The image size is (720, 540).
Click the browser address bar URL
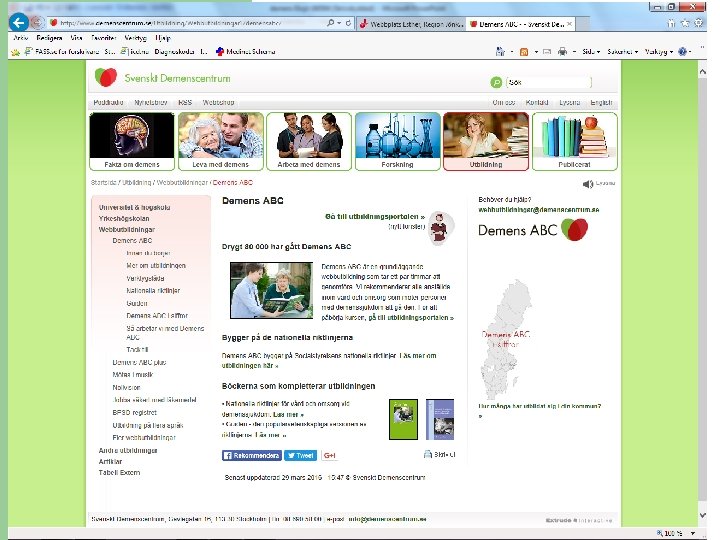tap(170, 22)
